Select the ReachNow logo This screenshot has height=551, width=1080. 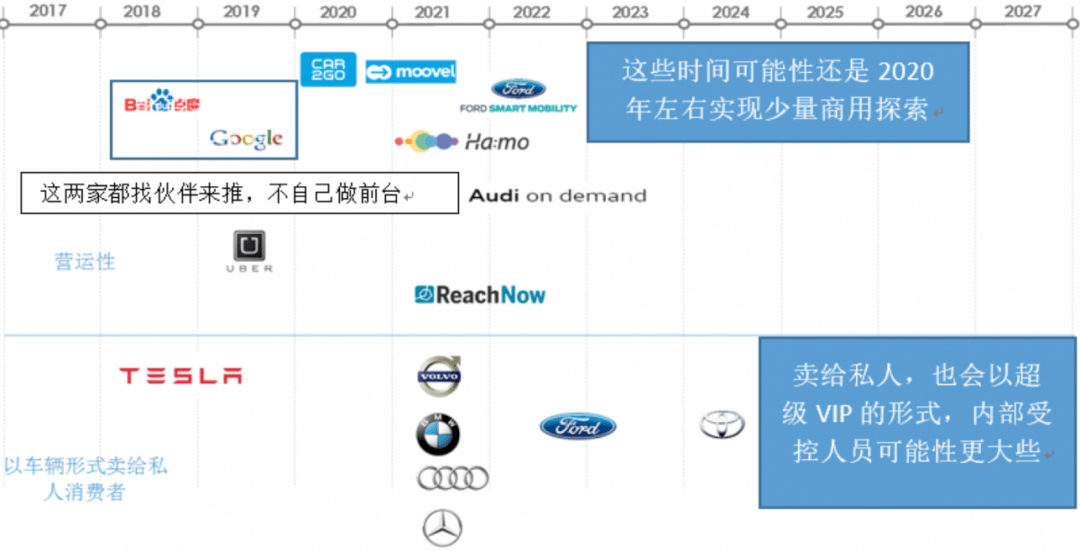[x=480, y=295]
